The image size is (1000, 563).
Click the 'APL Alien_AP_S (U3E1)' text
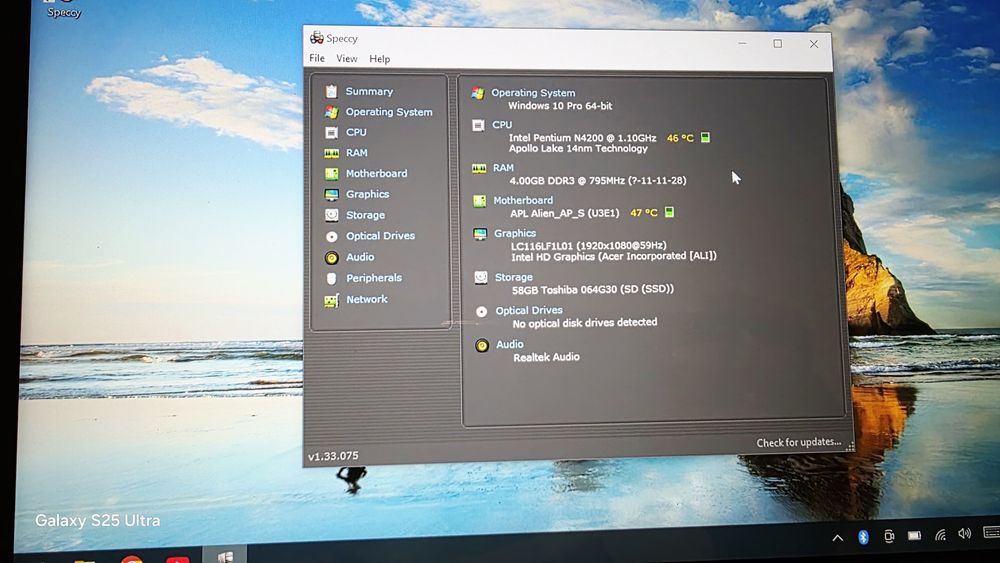point(564,213)
